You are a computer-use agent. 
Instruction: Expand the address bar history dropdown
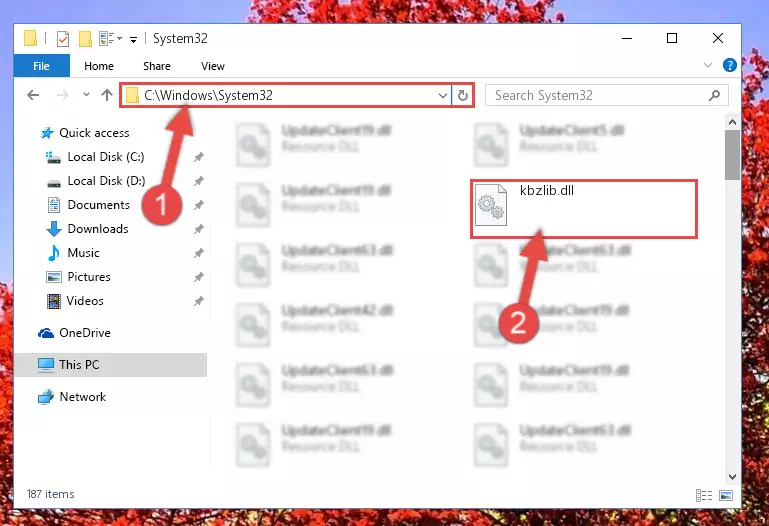pyautogui.click(x=443, y=96)
